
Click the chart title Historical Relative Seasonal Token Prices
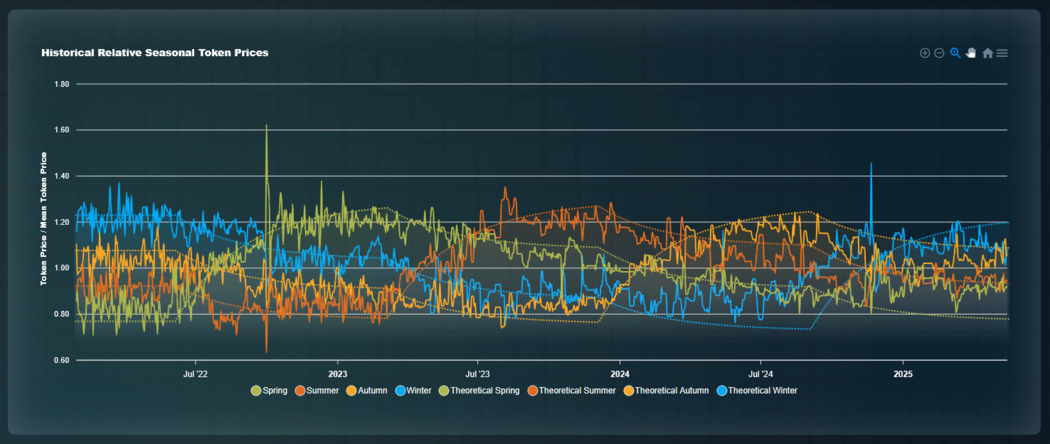coord(154,52)
